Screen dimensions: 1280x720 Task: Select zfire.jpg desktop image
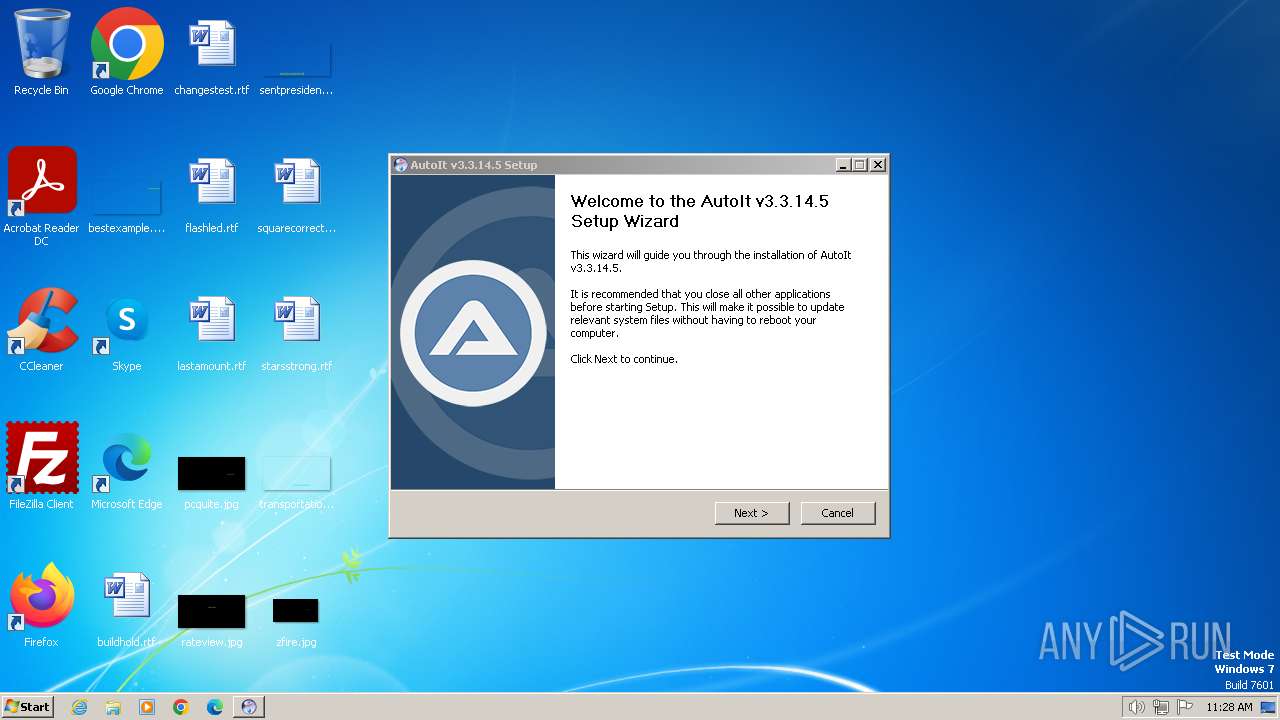click(x=296, y=623)
